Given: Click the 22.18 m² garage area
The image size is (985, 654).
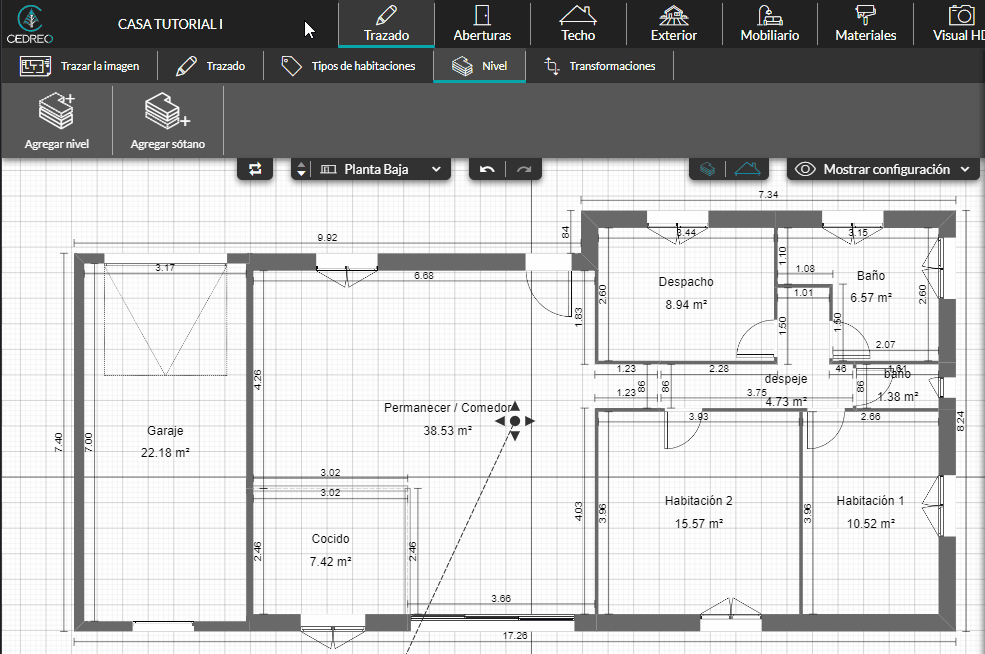Looking at the screenshot, I should 165,453.
